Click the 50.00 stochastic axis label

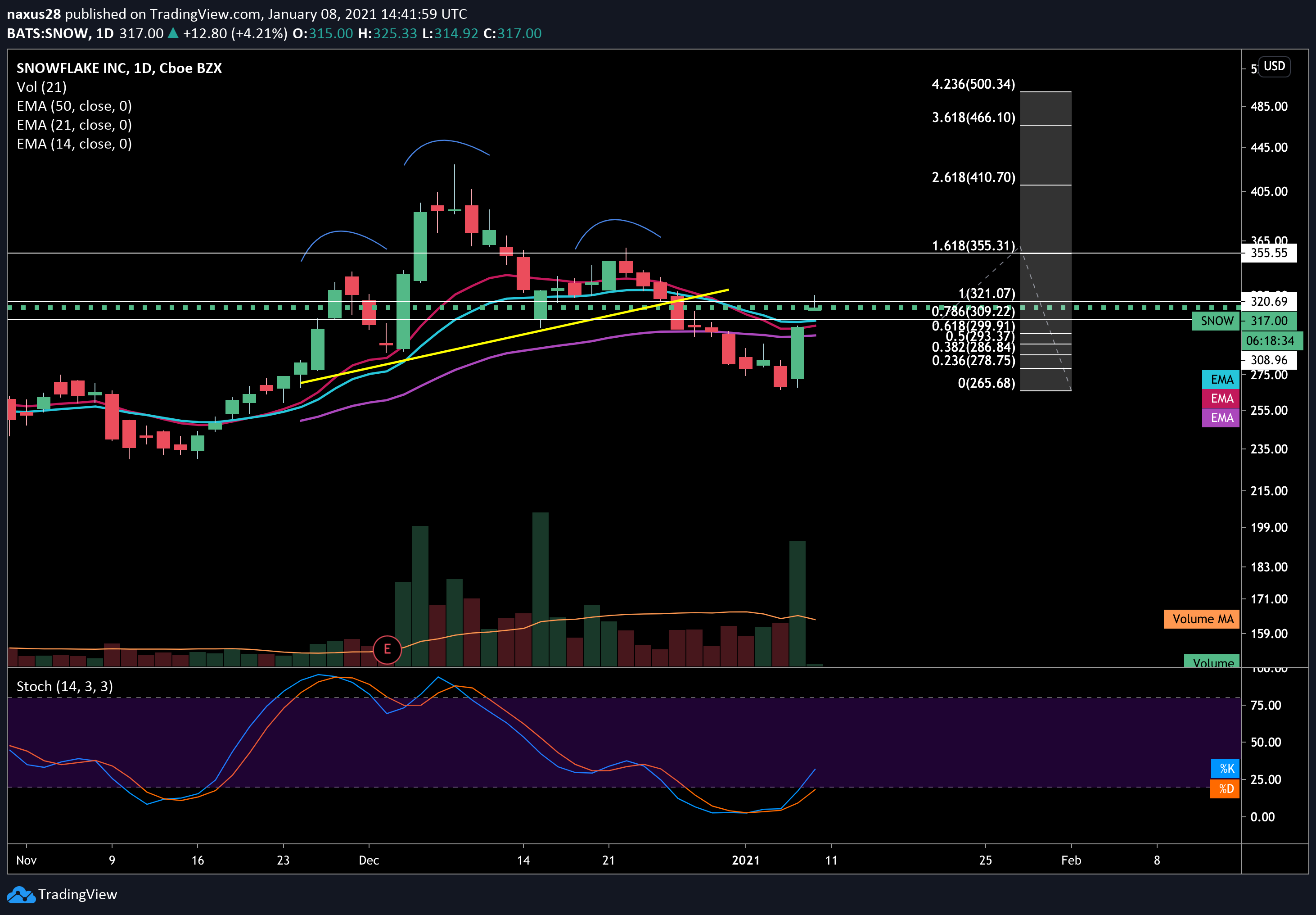point(1266,743)
